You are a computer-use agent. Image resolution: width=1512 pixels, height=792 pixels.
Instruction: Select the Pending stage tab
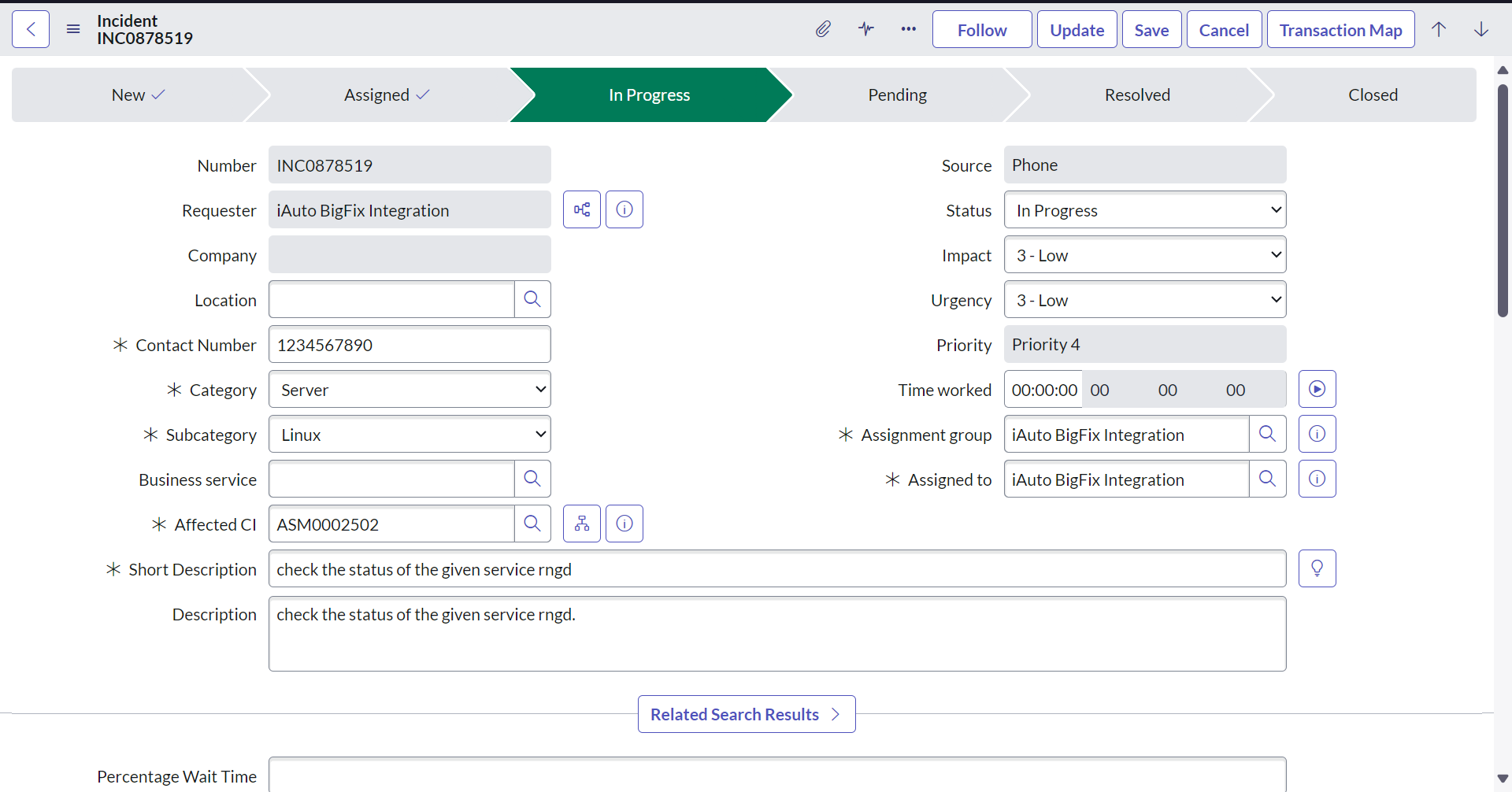pyautogui.click(x=897, y=95)
